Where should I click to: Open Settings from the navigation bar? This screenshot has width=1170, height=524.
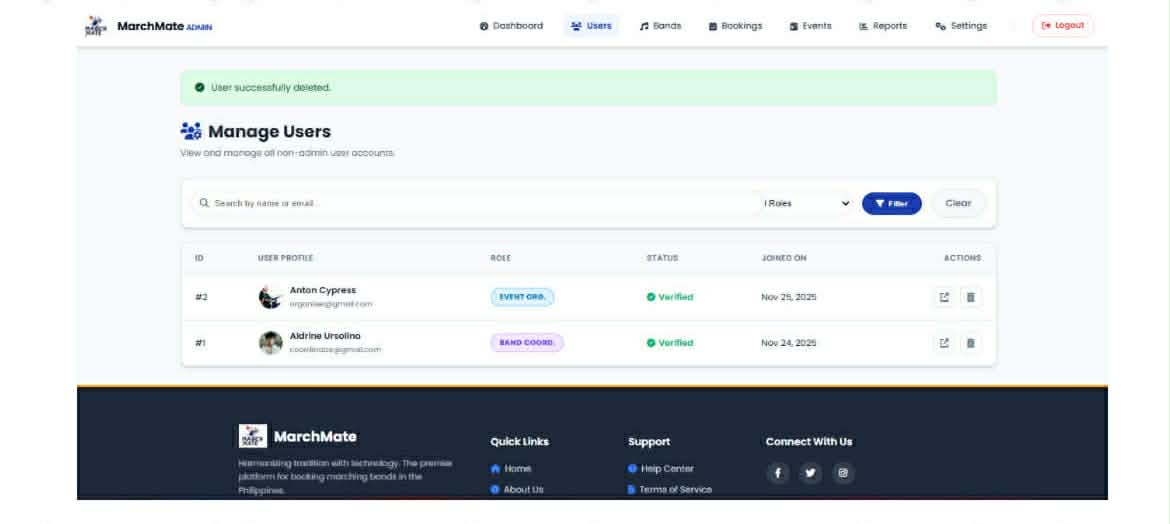point(961,26)
